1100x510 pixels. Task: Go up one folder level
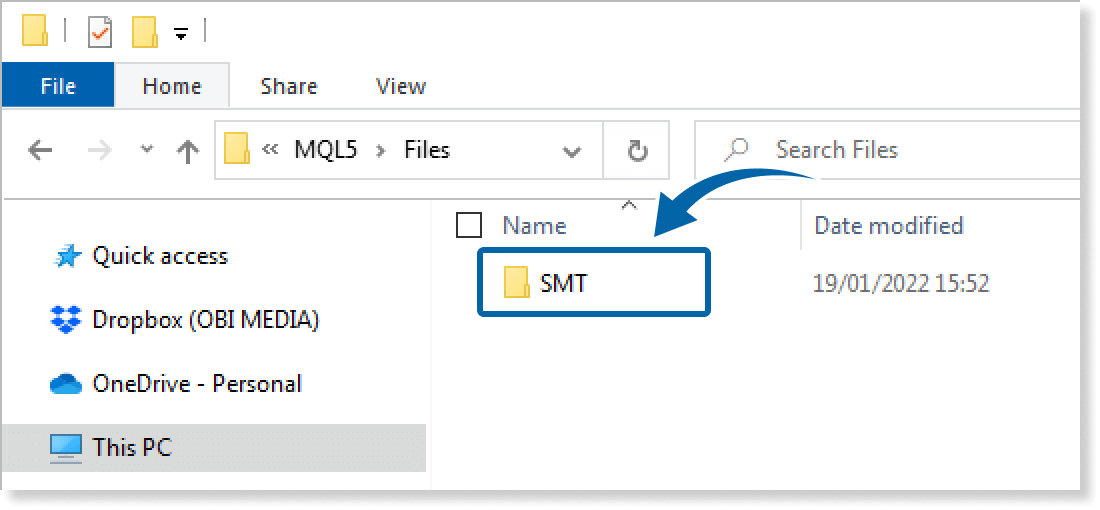187,151
